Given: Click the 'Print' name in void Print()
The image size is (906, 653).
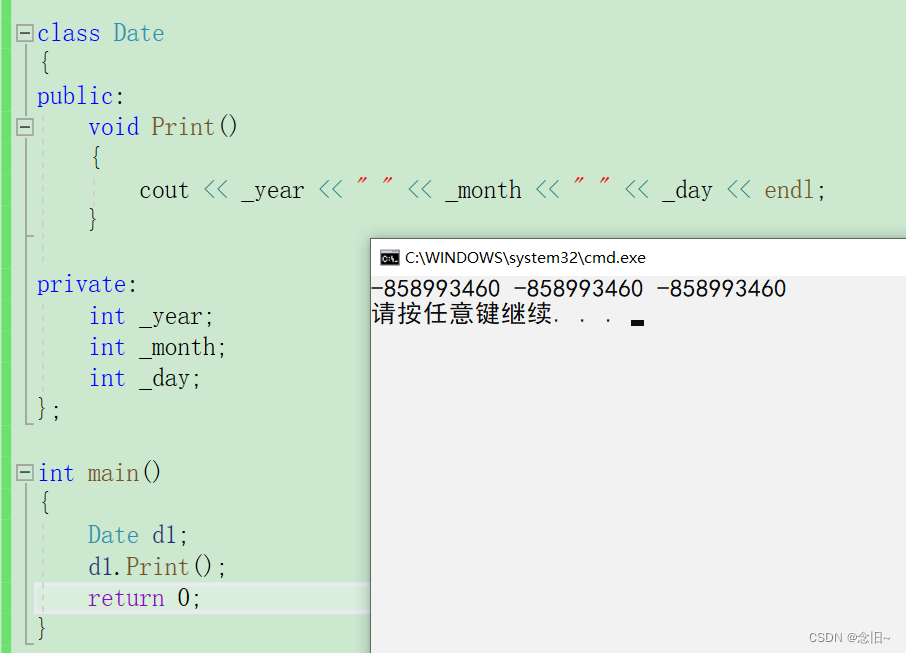Looking at the screenshot, I should (183, 127).
